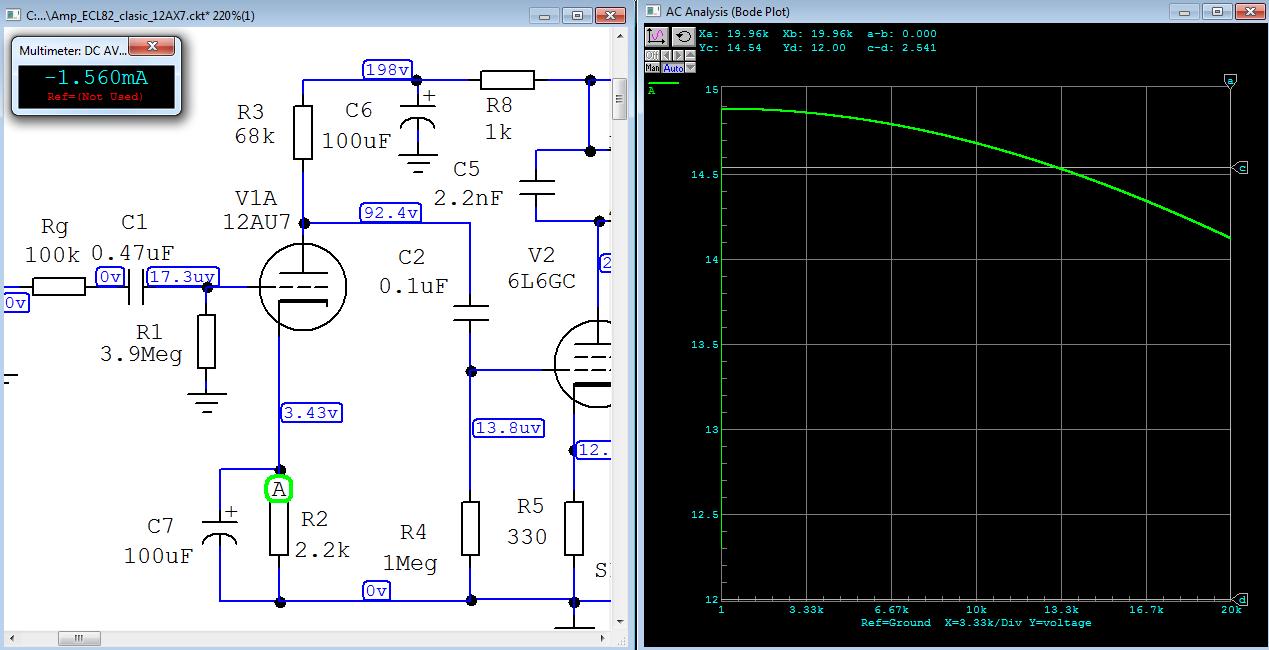
Task: Click the 0v label on bottom rail
Action: click(376, 591)
